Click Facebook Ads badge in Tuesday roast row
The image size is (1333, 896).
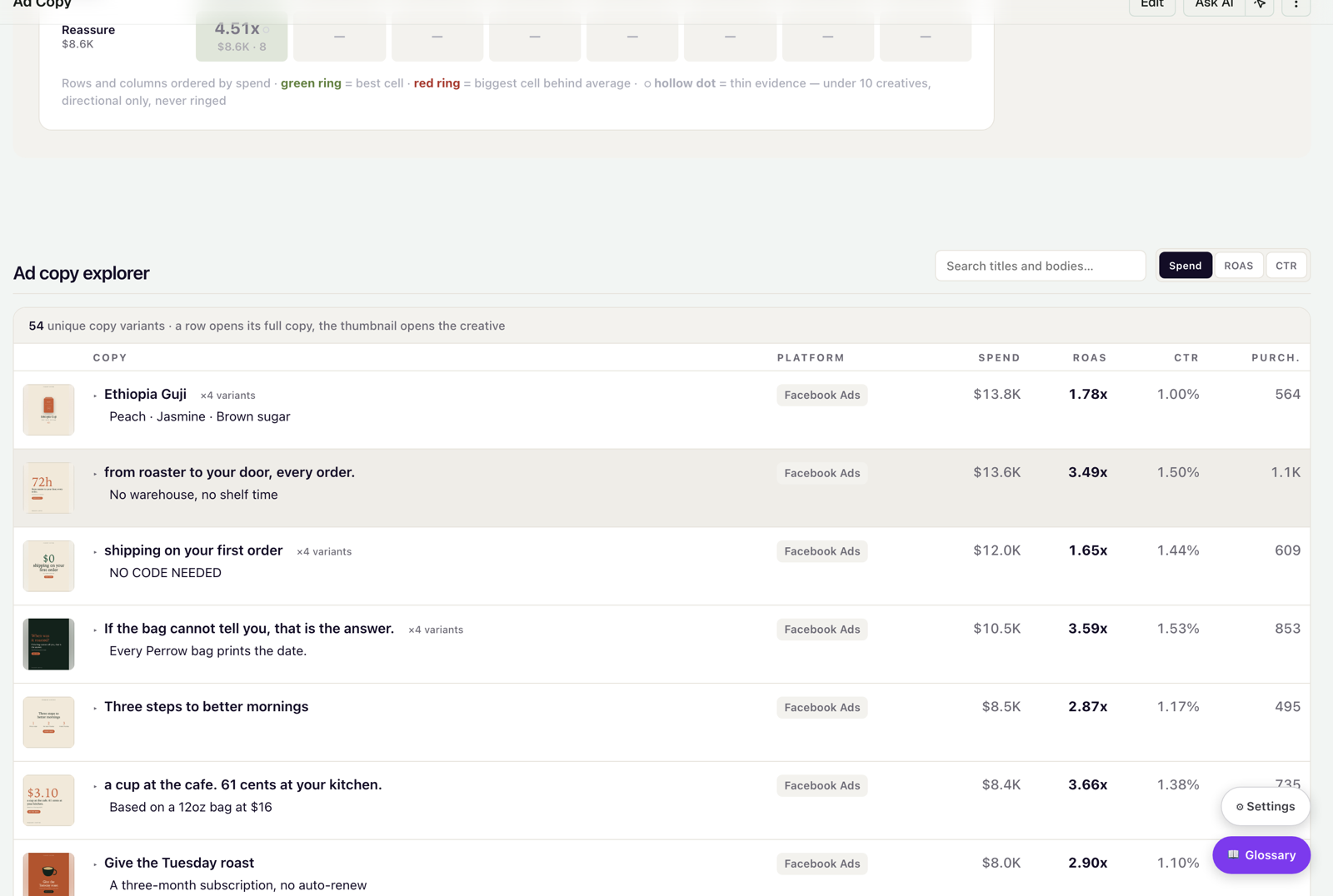pyautogui.click(x=822, y=864)
